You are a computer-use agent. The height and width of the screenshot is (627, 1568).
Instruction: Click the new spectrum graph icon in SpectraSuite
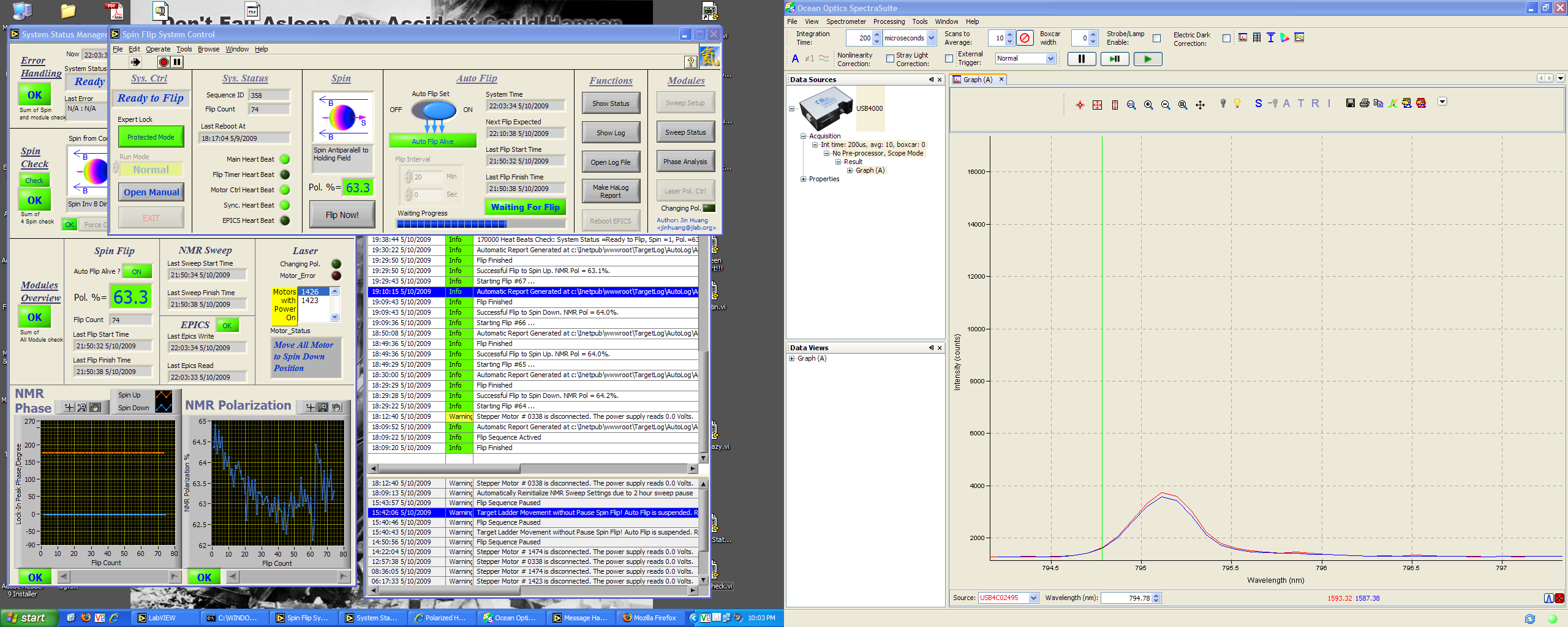(1243, 38)
